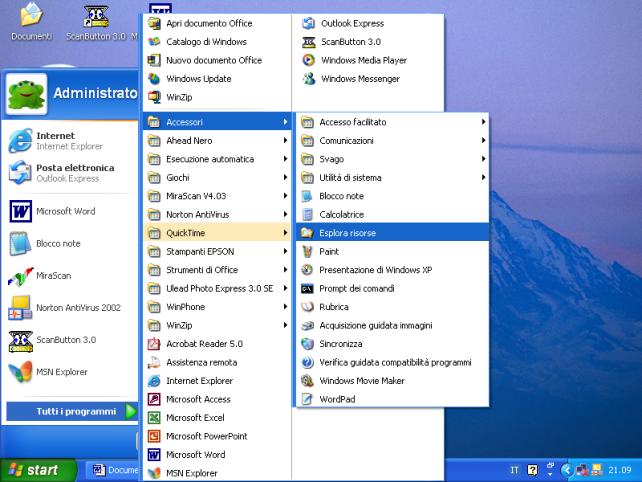Click the Sincronizza icon
642x482 pixels.
307,344
